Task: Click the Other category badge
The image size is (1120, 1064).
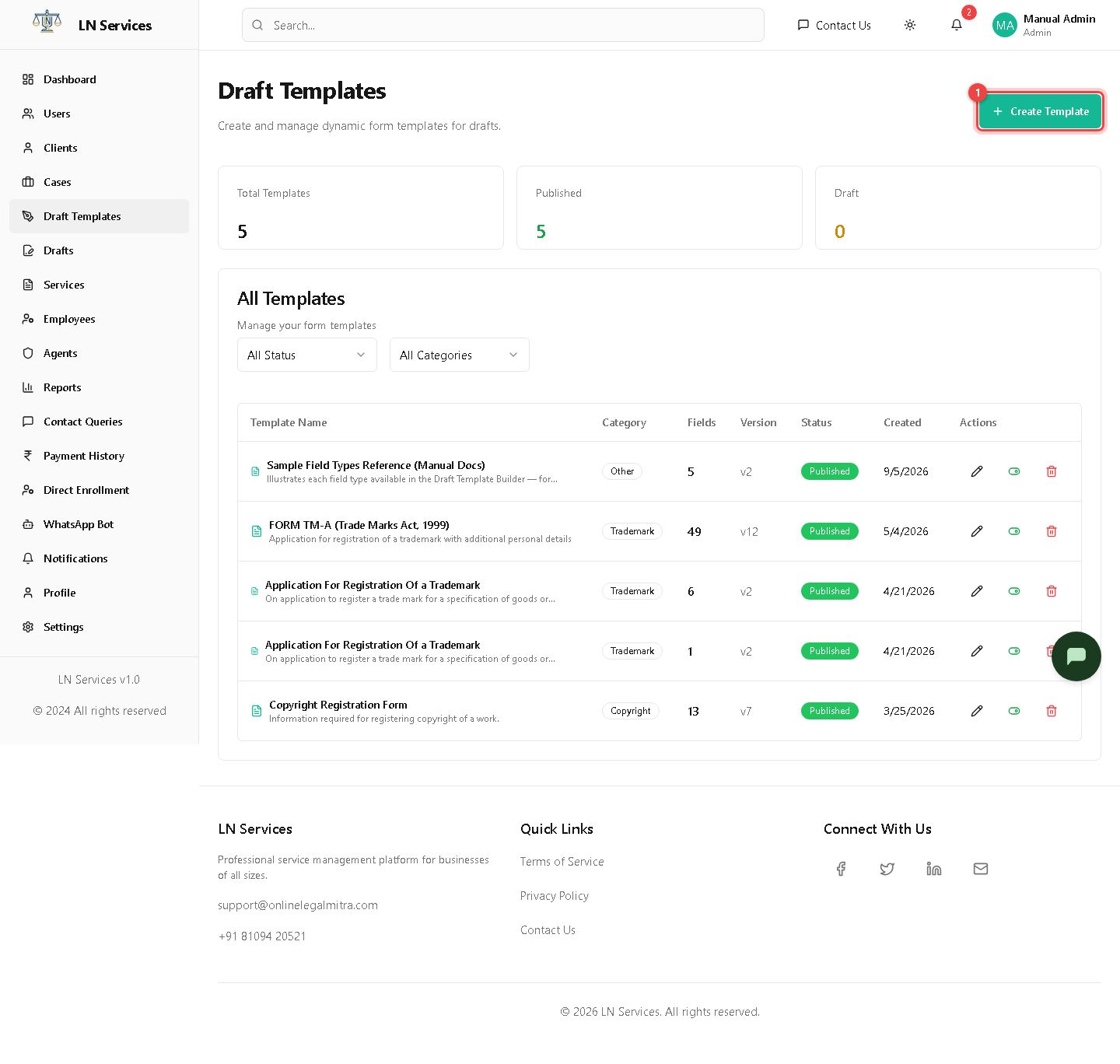Action: (x=622, y=471)
